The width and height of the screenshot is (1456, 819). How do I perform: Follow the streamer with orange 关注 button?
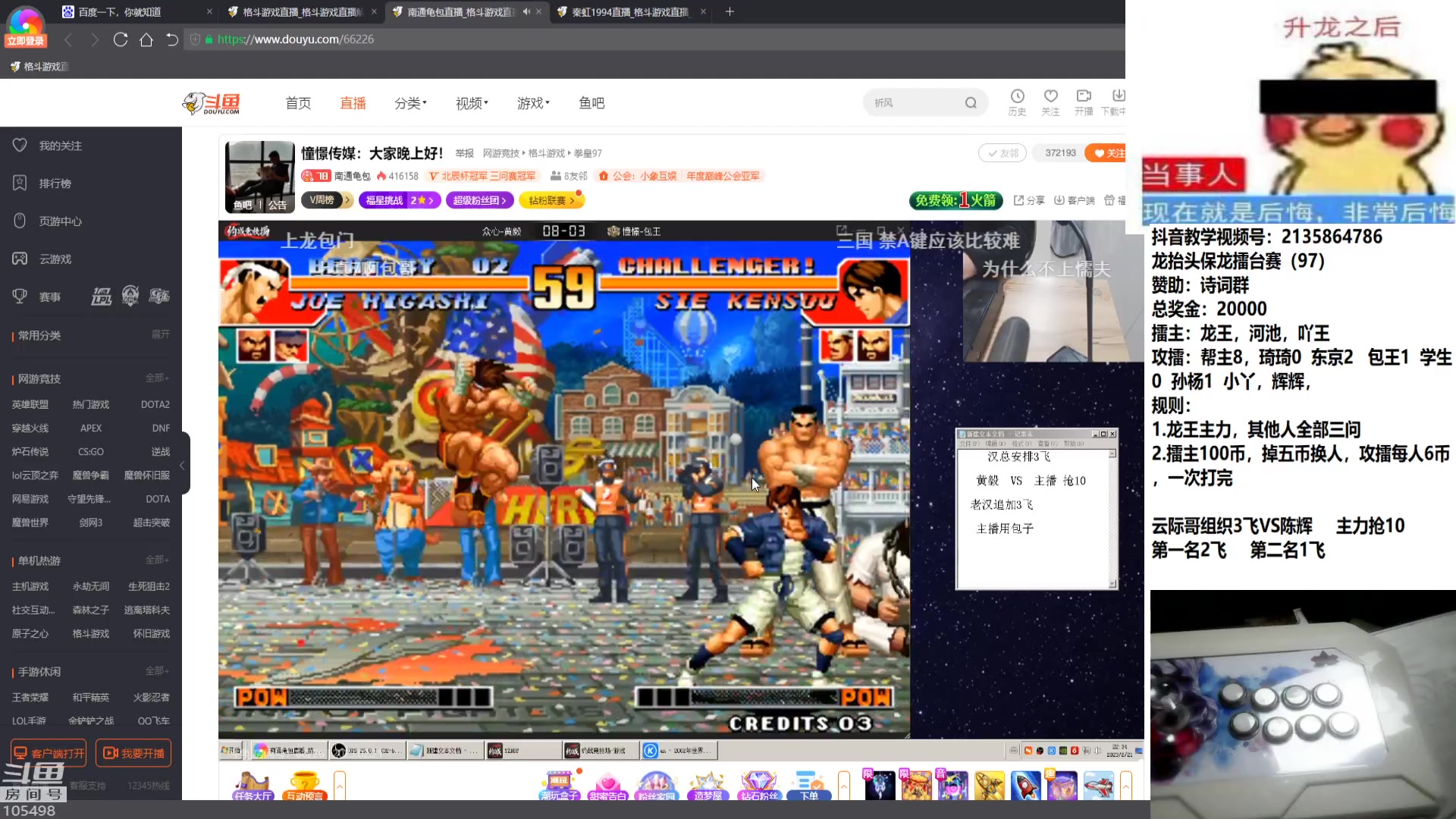1106,153
